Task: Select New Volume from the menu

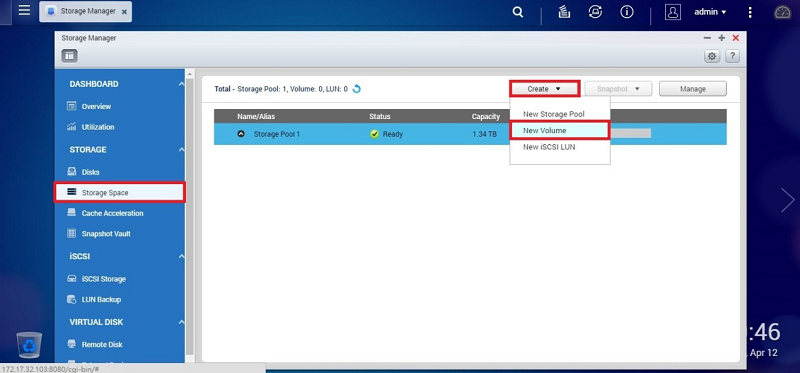Action: pos(559,131)
